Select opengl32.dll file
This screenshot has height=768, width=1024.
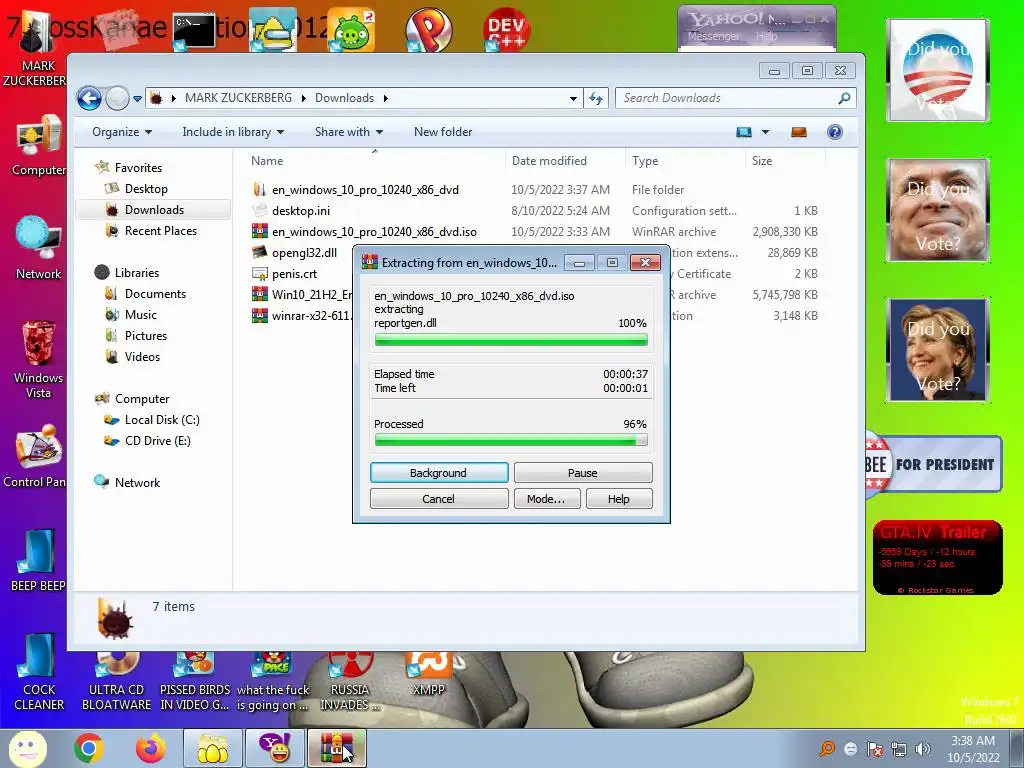click(304, 253)
